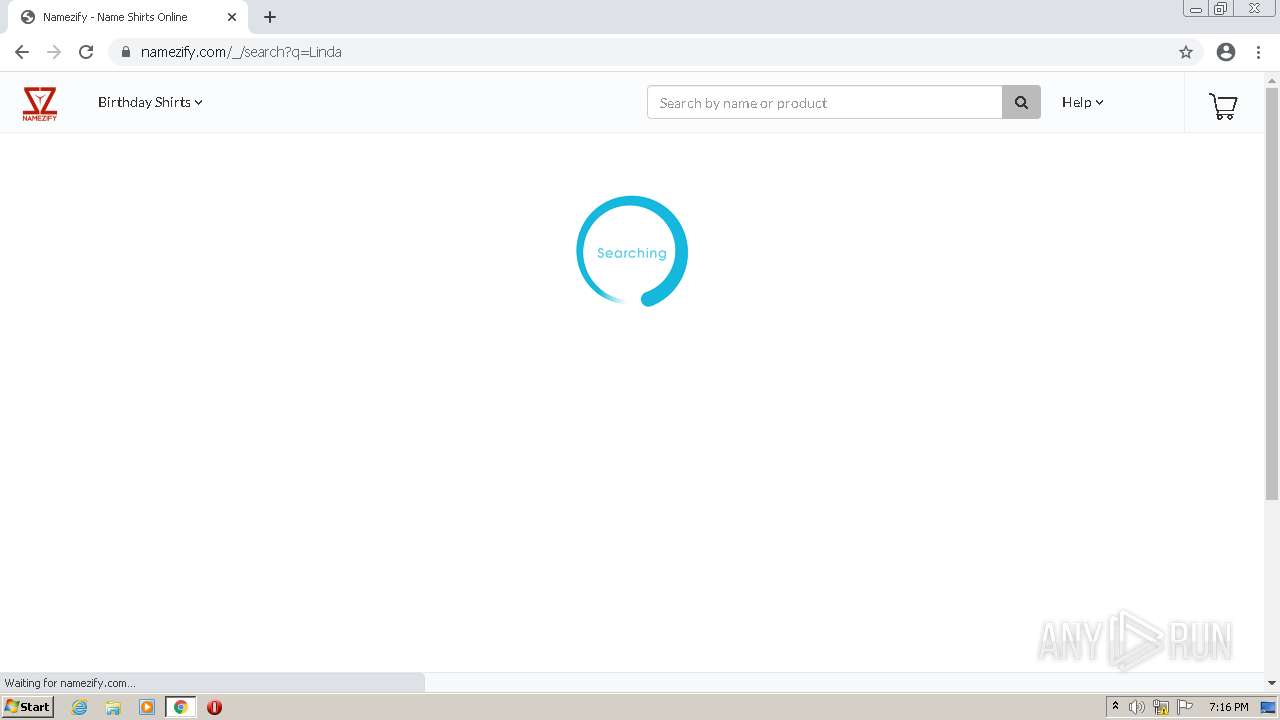Select the namezify.com address bar URL
Viewport: 1280px width, 720px height.
point(241,52)
